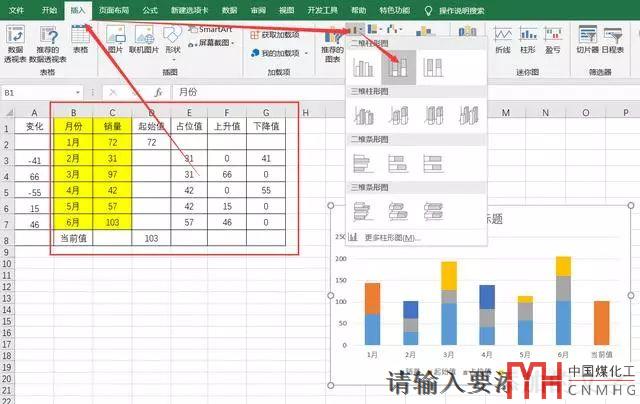The width and height of the screenshot is (640, 404).
Task: Click the formula bar showing 月份
Action: 250,92
